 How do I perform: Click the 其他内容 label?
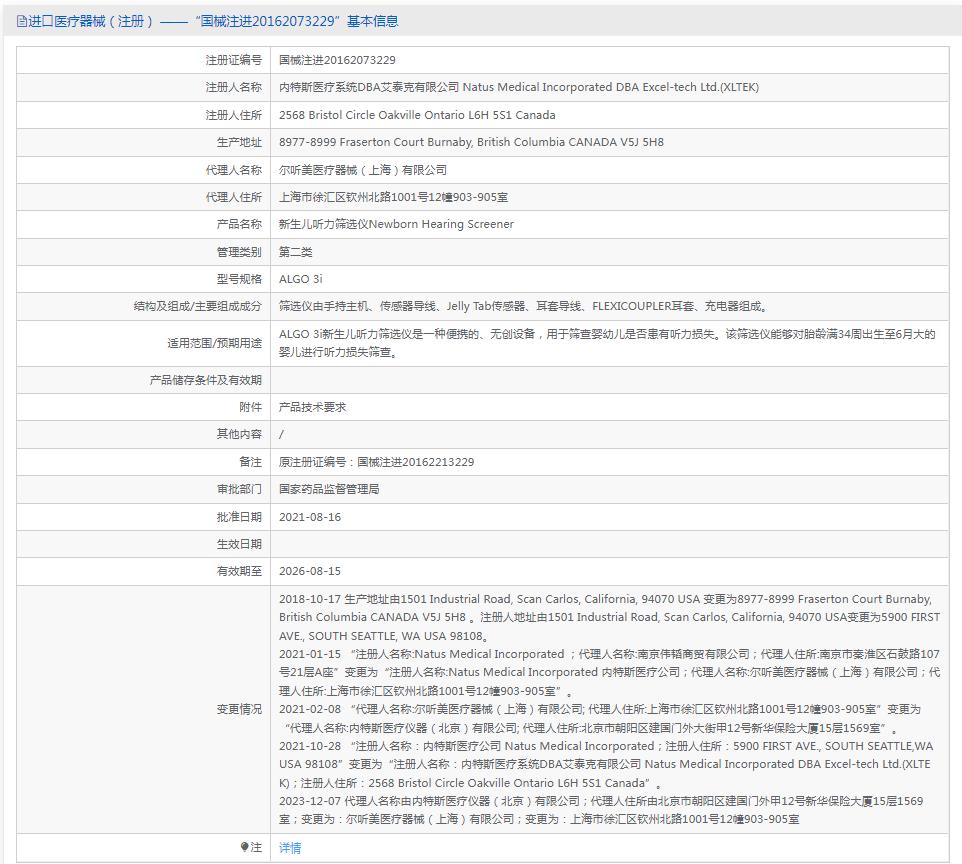point(239,434)
